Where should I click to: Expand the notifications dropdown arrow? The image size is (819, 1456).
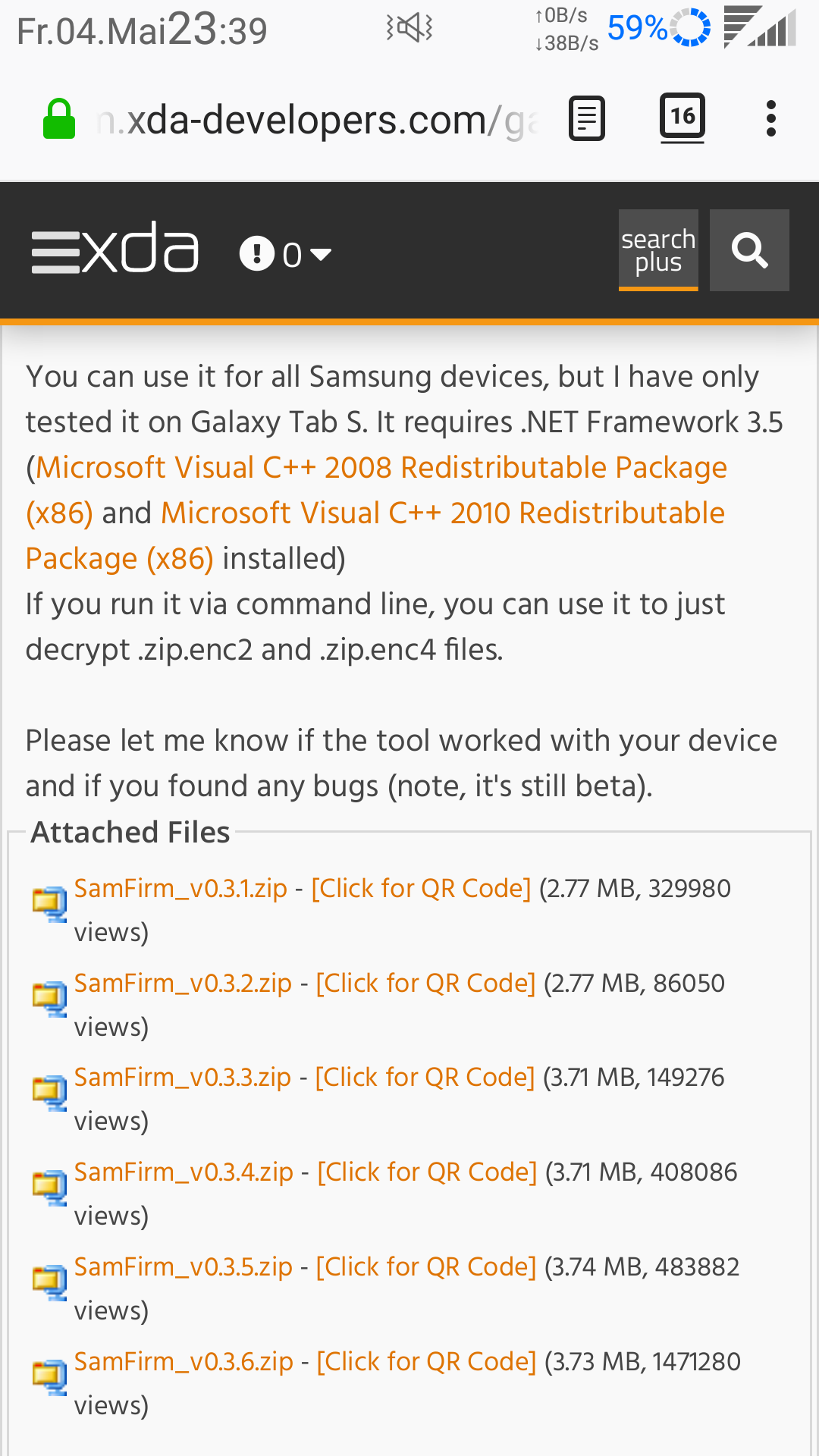[x=321, y=254]
